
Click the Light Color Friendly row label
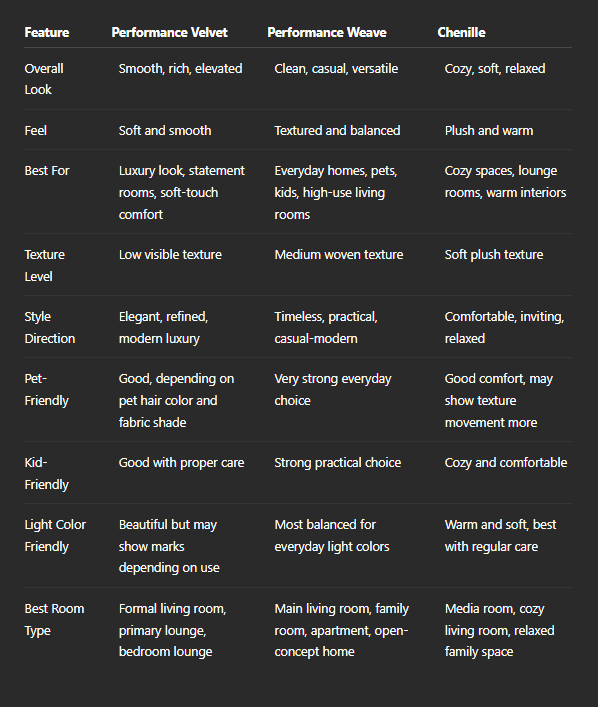55,535
